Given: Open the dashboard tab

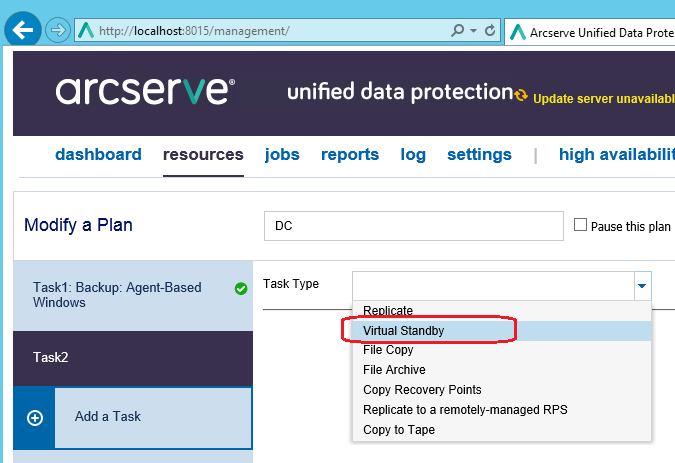Looking at the screenshot, I should coord(98,155).
